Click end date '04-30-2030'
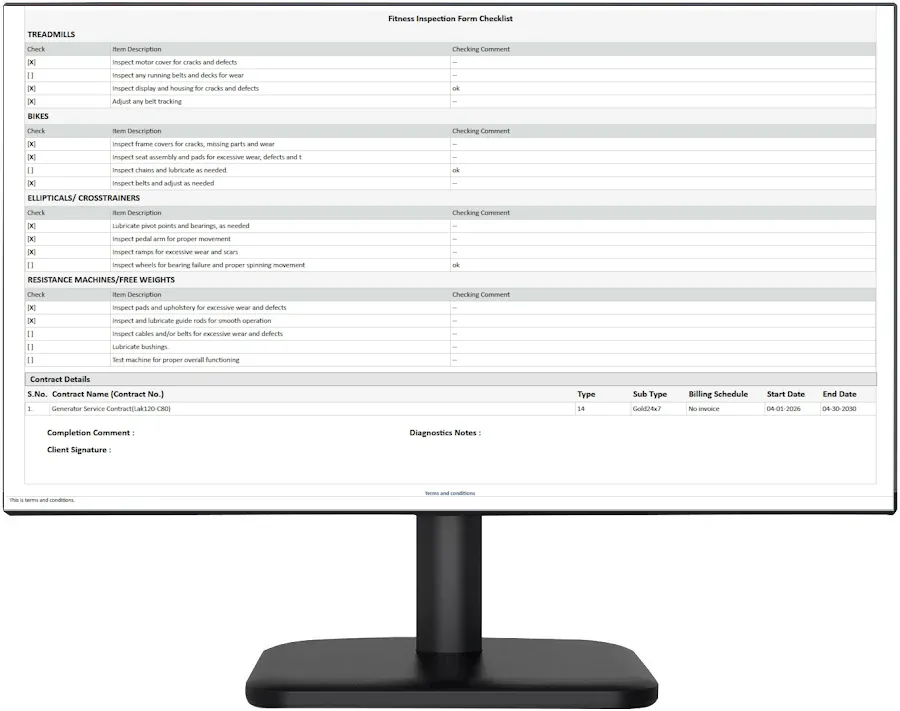The width and height of the screenshot is (900, 711). 839,409
